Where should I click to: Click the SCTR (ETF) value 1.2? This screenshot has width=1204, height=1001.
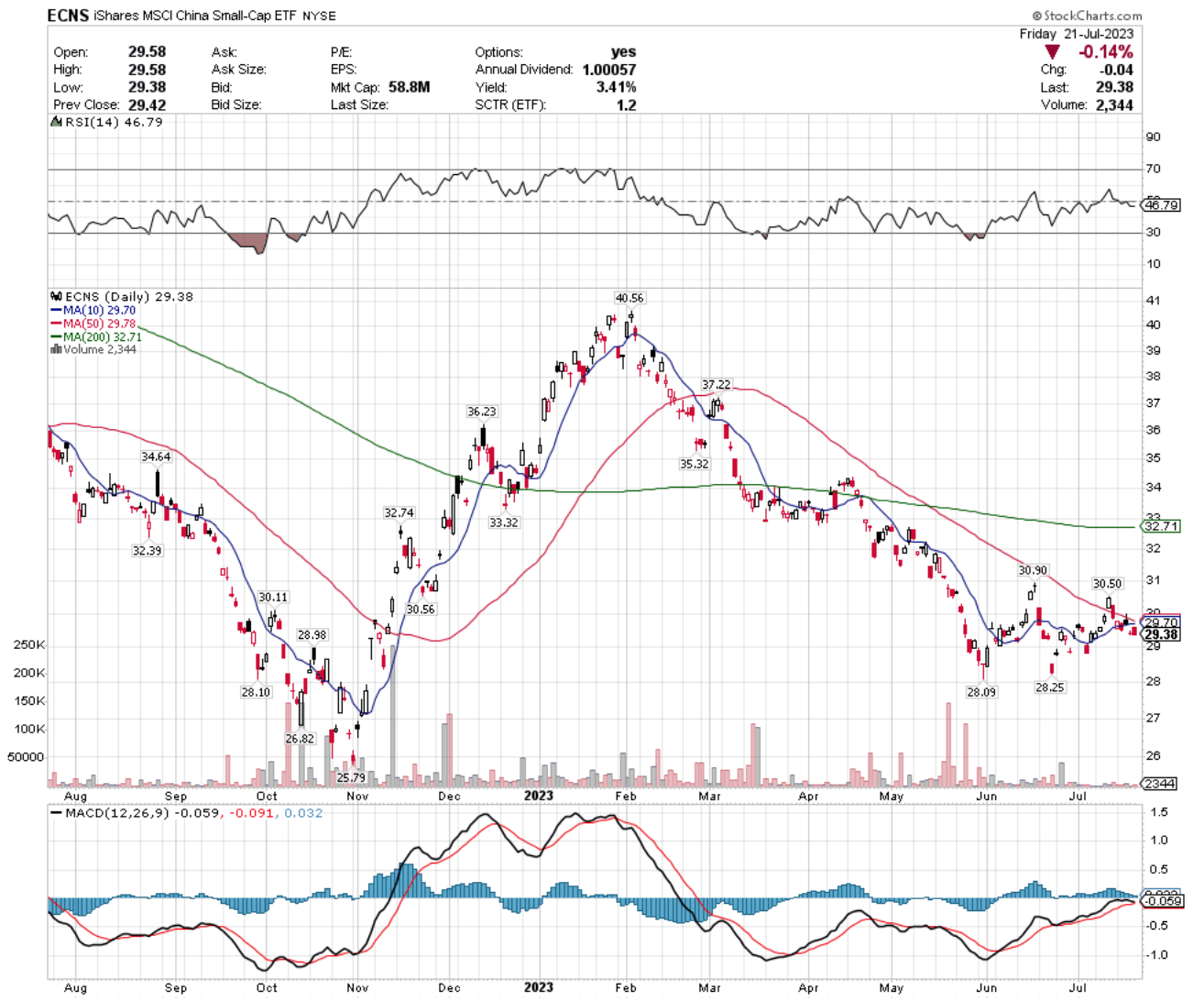click(626, 104)
